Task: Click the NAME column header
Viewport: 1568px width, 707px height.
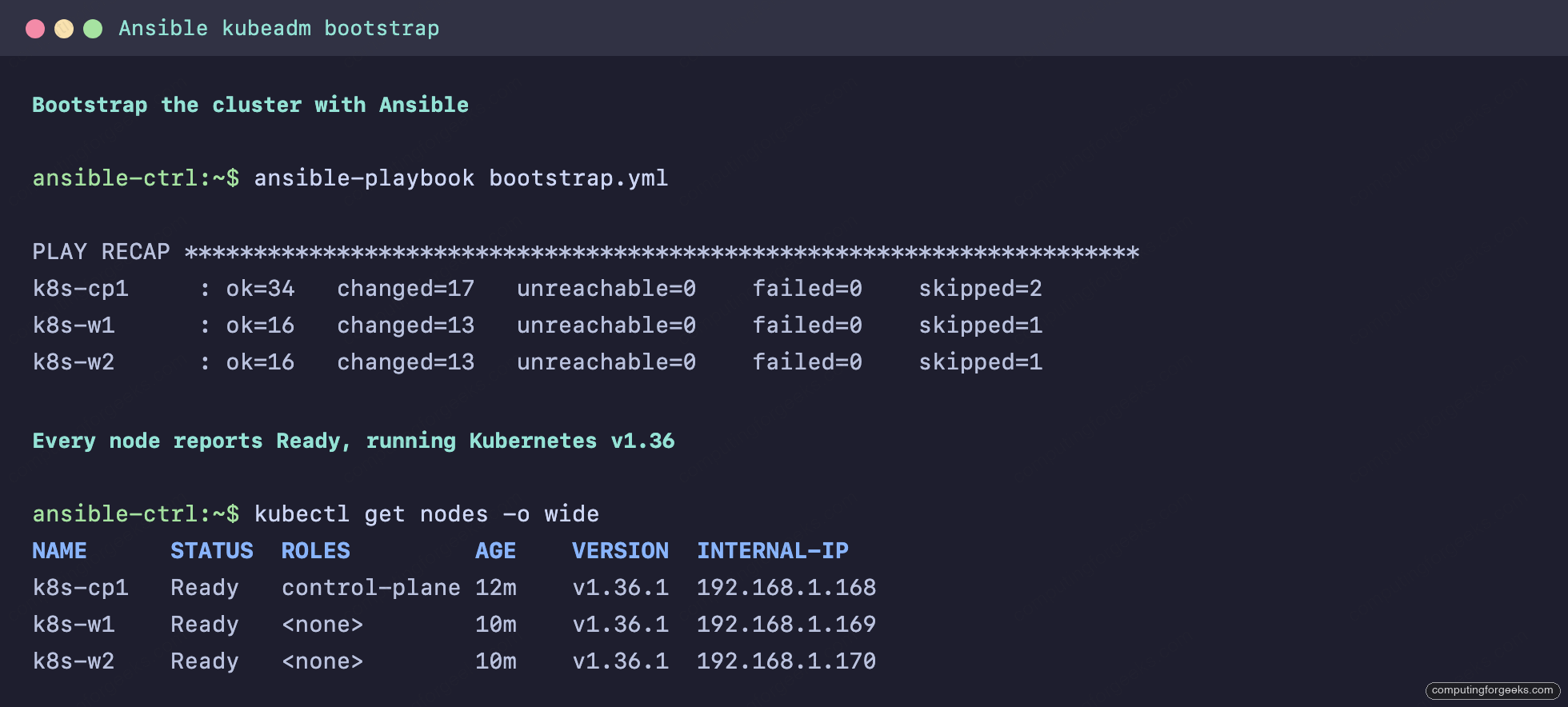Action: pyautogui.click(x=59, y=550)
